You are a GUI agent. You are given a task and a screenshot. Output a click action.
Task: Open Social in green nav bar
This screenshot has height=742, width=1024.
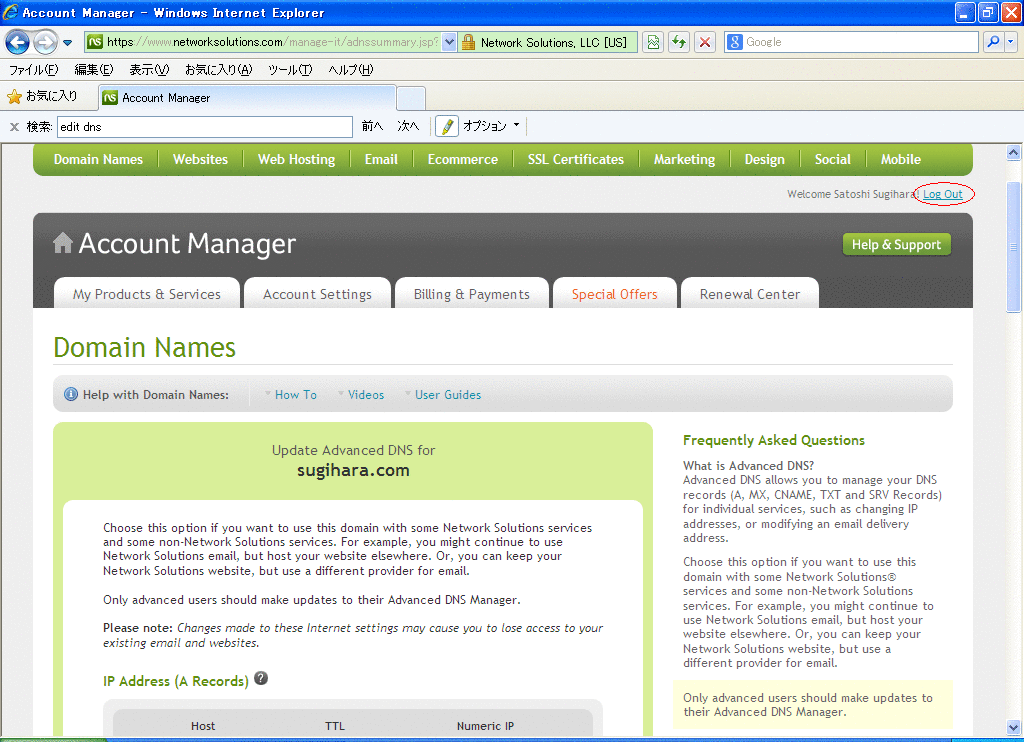point(833,159)
